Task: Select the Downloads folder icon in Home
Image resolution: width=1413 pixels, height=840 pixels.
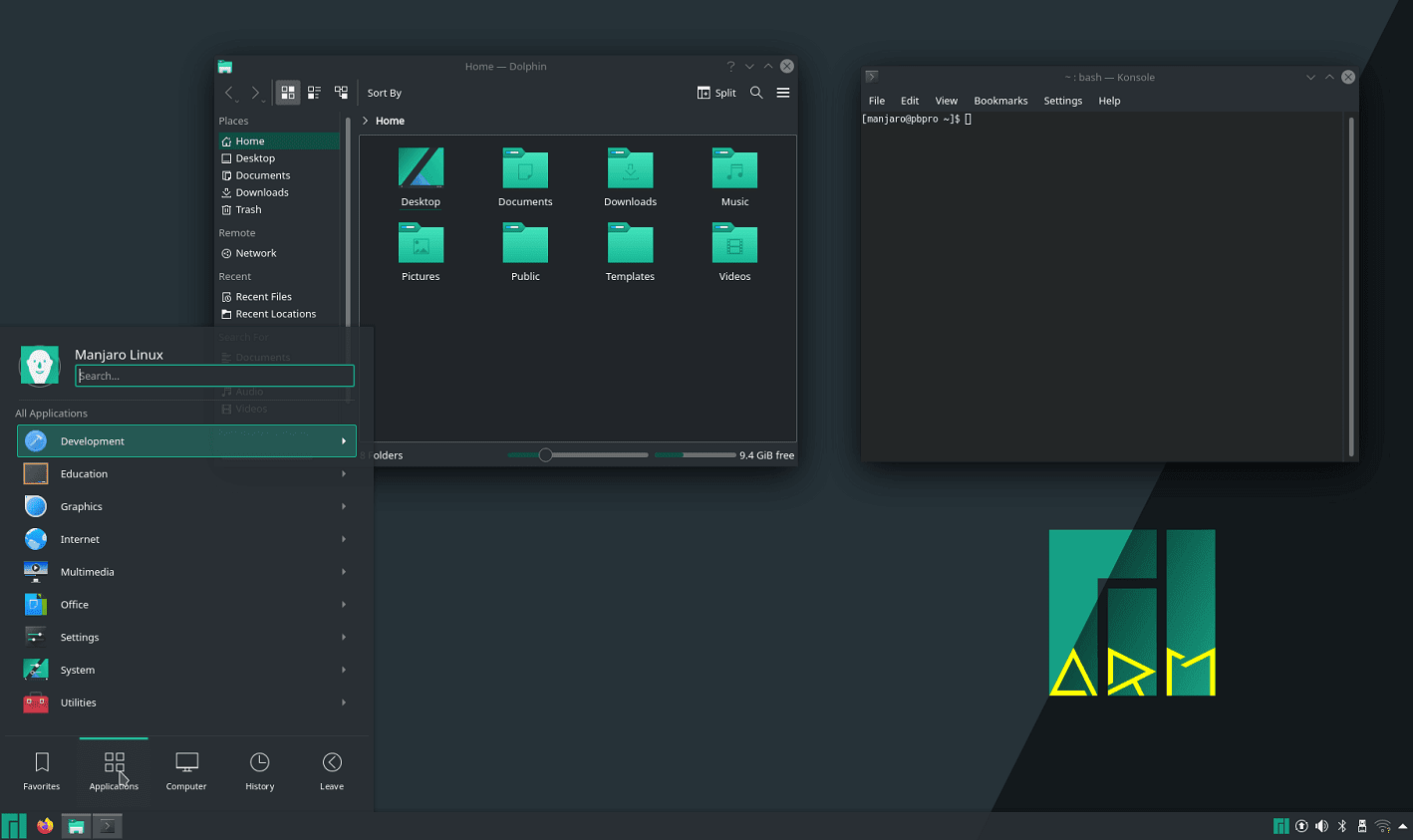Action: (x=630, y=177)
